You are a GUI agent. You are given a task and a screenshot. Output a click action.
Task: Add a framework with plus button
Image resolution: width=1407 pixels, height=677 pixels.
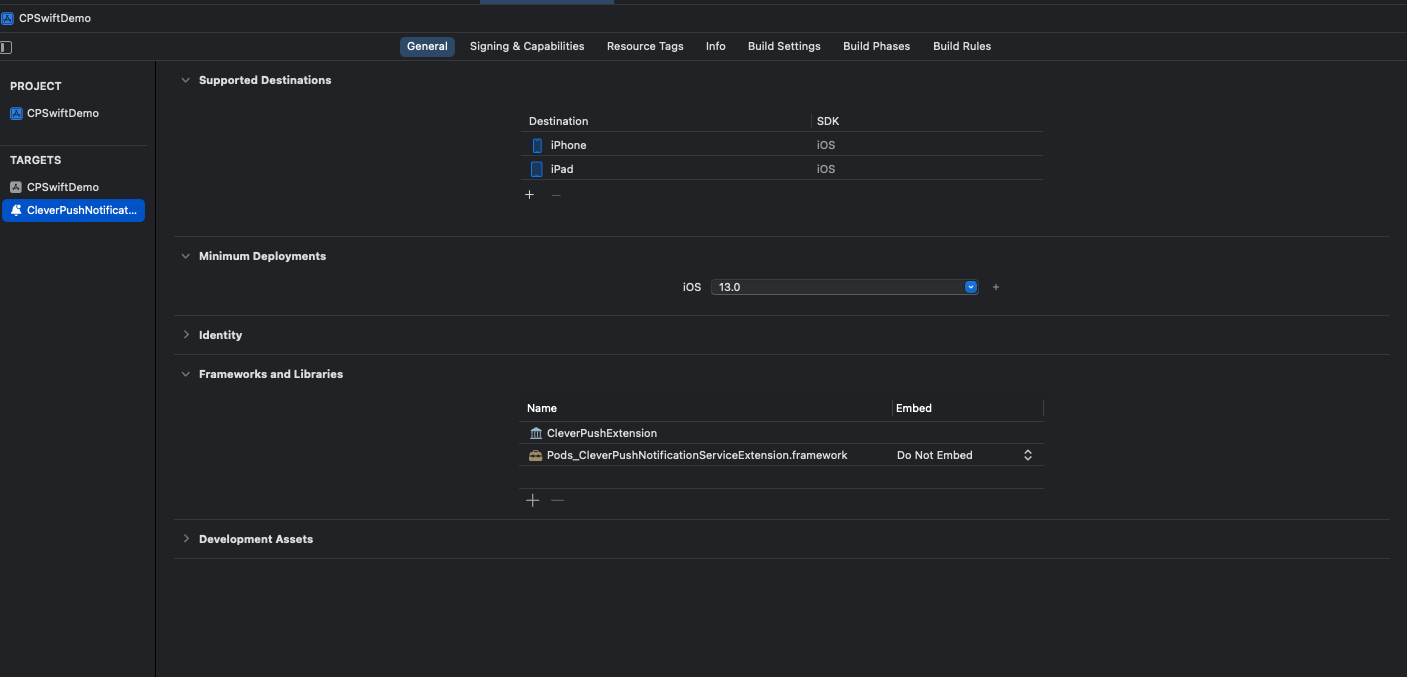pyautogui.click(x=533, y=500)
